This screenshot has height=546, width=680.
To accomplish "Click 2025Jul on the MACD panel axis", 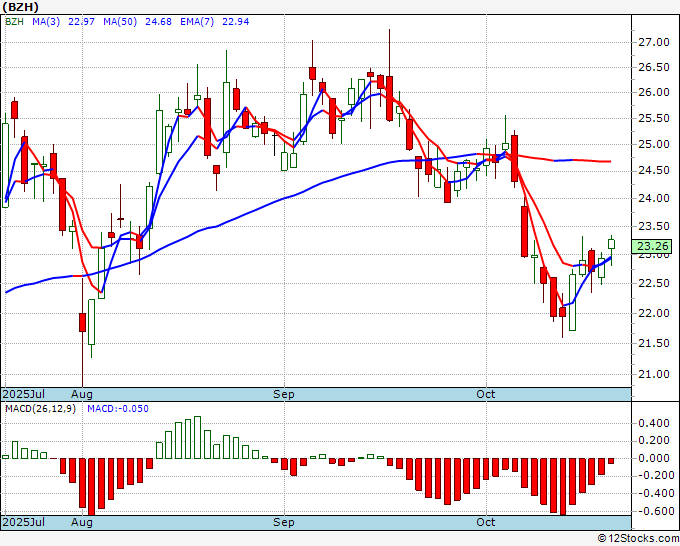I will click(24, 522).
